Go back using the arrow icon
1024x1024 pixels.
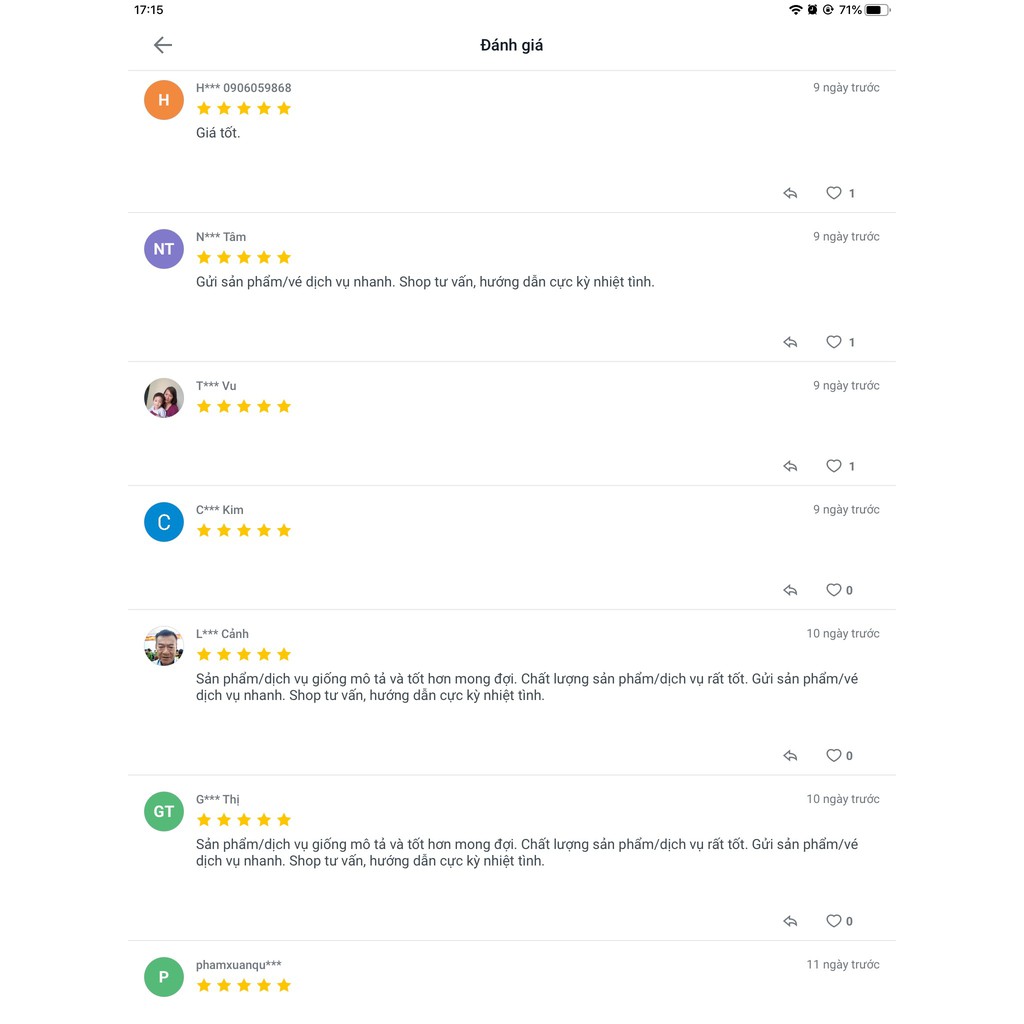163,45
